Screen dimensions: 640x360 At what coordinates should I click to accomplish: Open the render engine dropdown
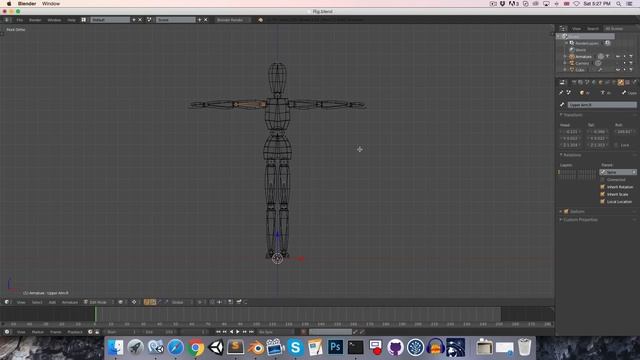tap(233, 20)
